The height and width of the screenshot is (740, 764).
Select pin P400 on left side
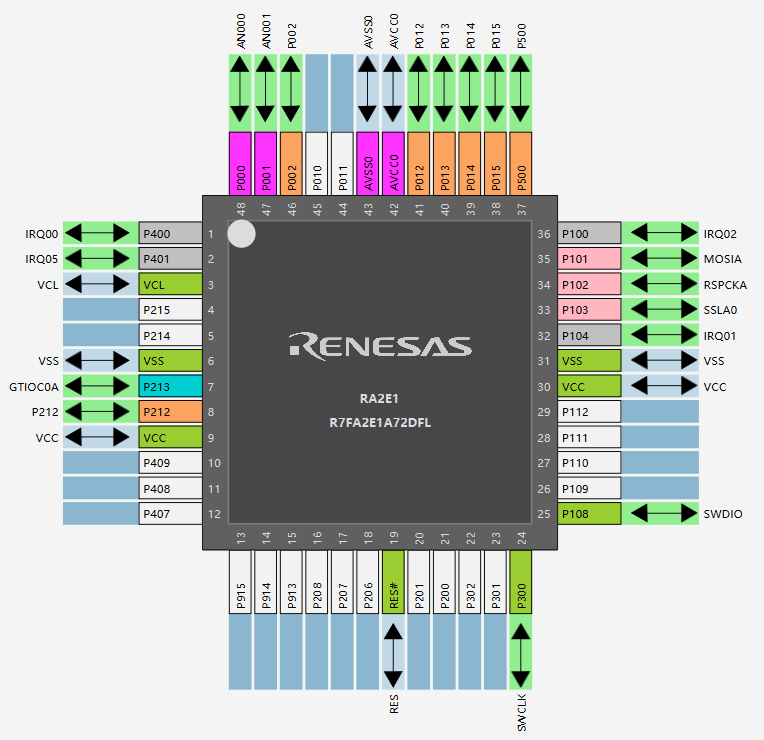170,233
